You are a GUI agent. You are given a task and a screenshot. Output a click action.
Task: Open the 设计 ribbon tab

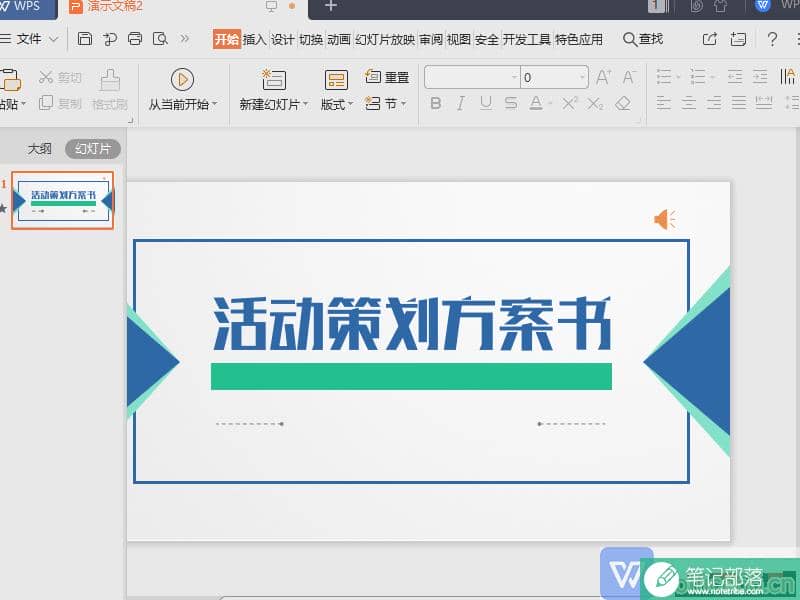283,39
